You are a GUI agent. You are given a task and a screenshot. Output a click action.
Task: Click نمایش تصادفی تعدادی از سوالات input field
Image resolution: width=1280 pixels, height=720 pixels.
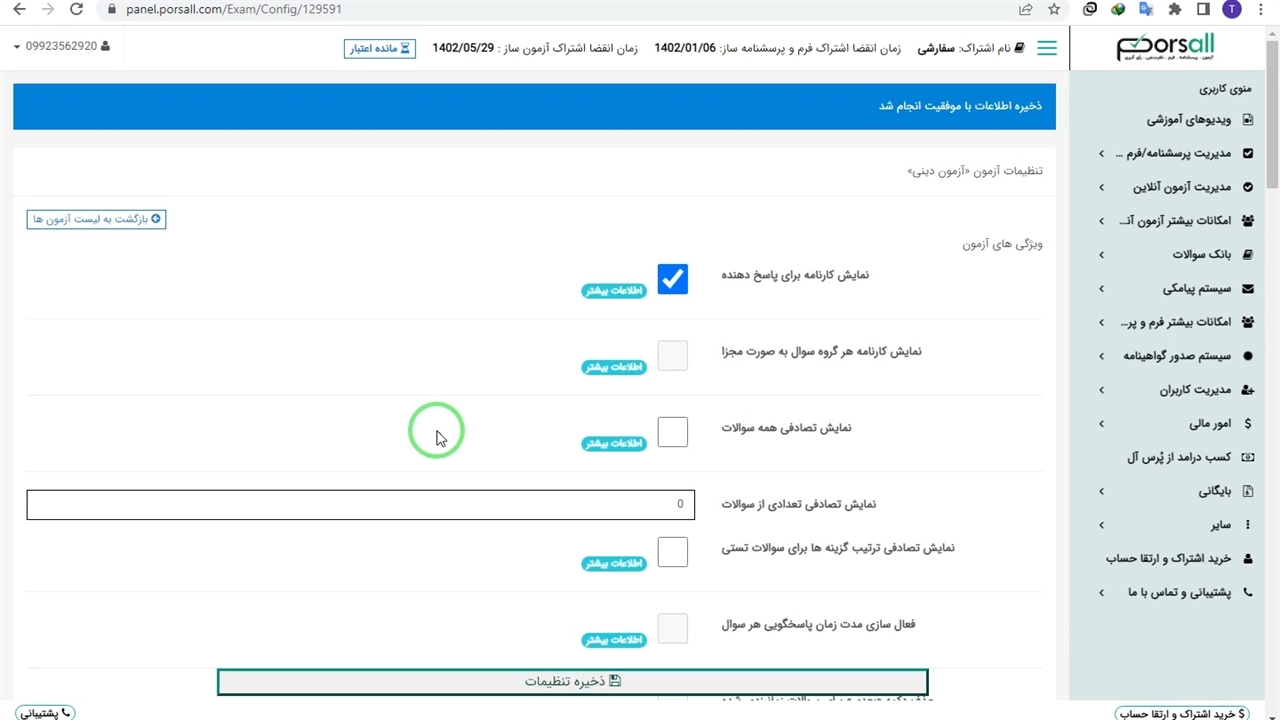pos(360,505)
